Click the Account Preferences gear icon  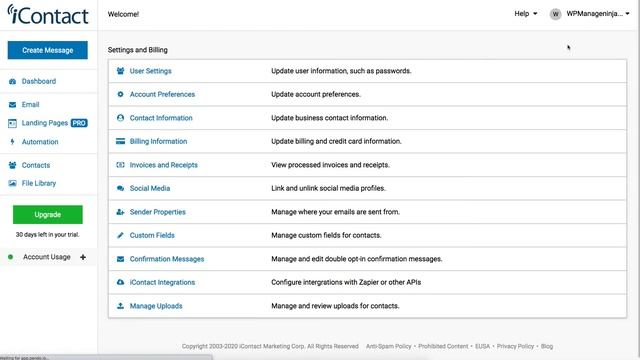point(120,94)
